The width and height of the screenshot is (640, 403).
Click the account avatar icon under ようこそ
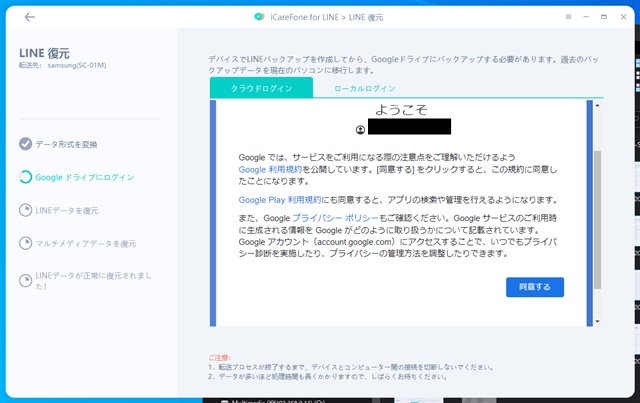360,129
